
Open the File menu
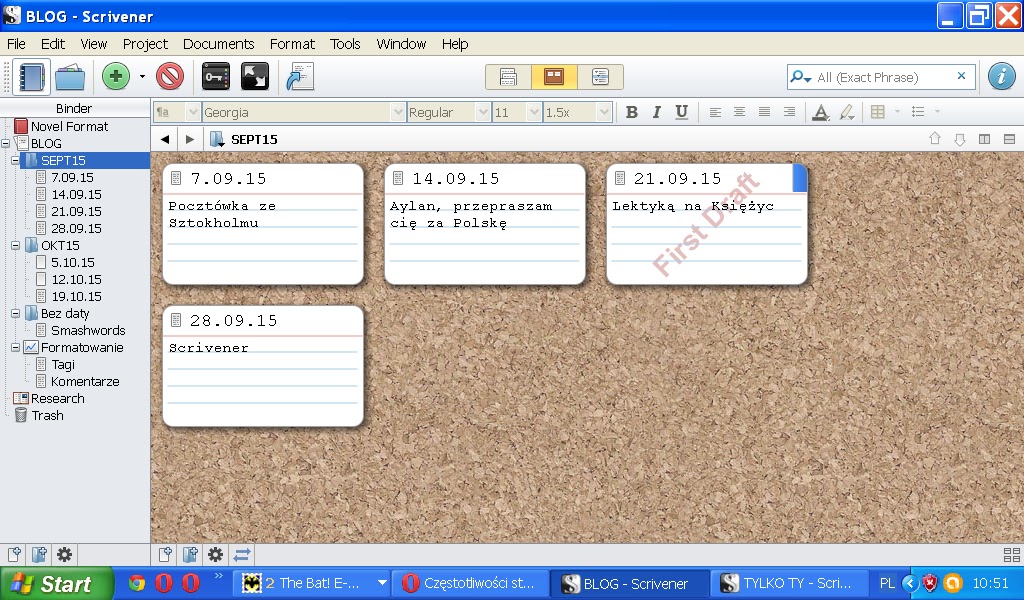(x=16, y=44)
